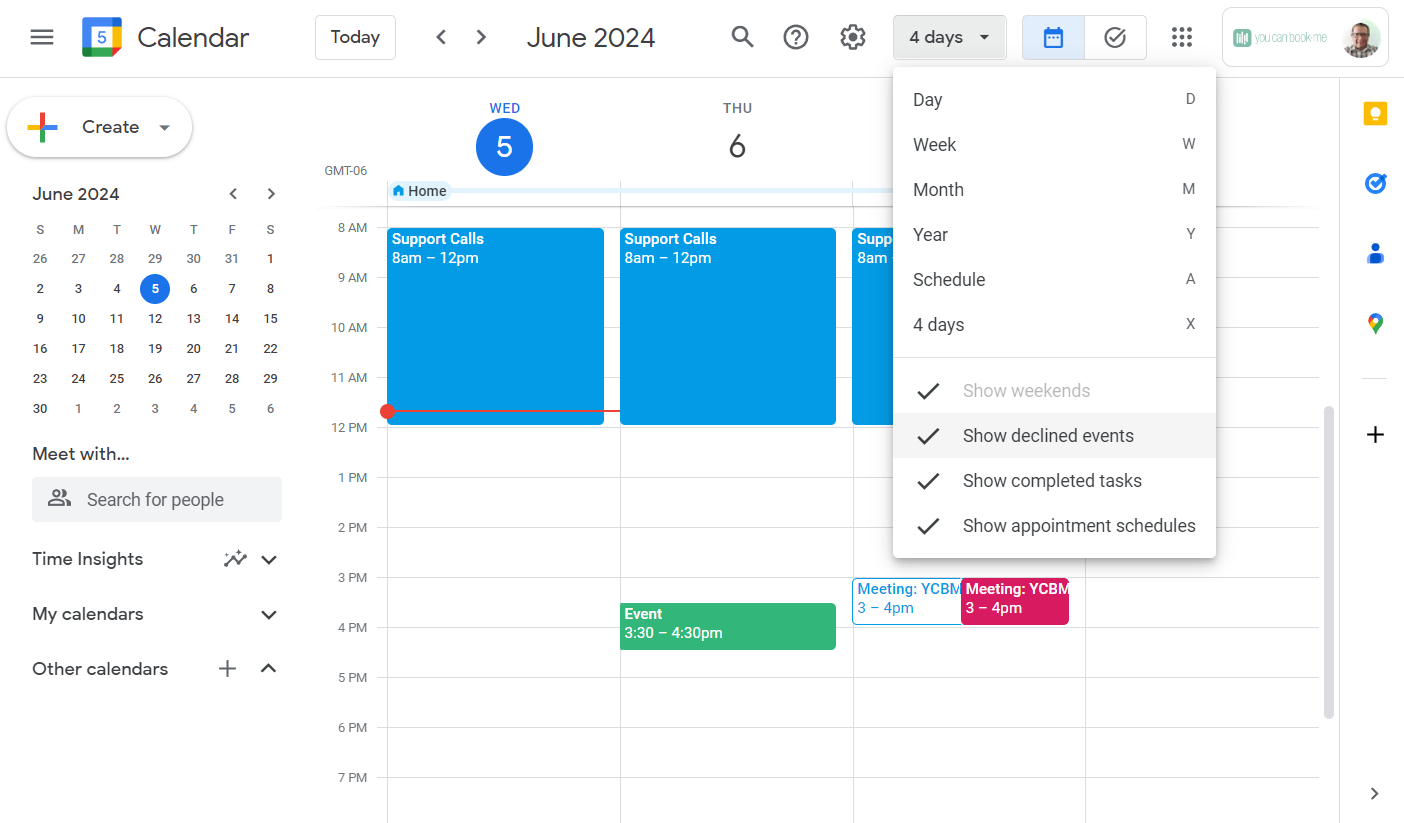Image resolution: width=1404 pixels, height=823 pixels.
Task: Select Month from the view menu
Action: pyautogui.click(x=938, y=190)
